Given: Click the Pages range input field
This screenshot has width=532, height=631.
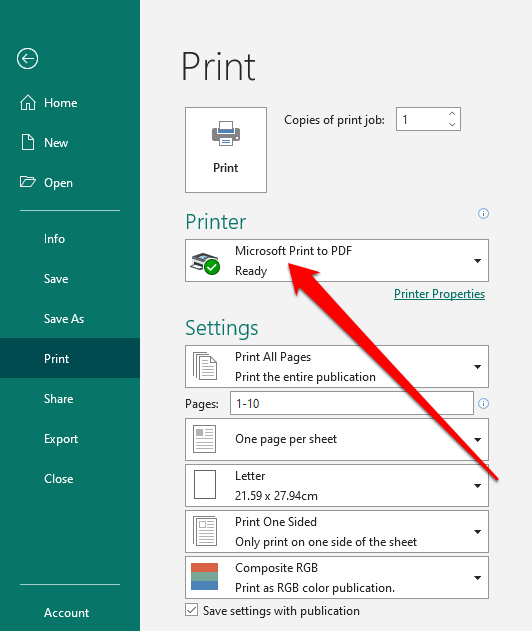Looking at the screenshot, I should point(352,403).
